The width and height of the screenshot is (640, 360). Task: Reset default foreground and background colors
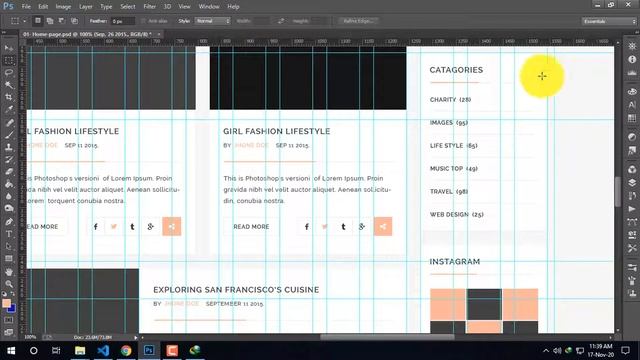click(4, 293)
